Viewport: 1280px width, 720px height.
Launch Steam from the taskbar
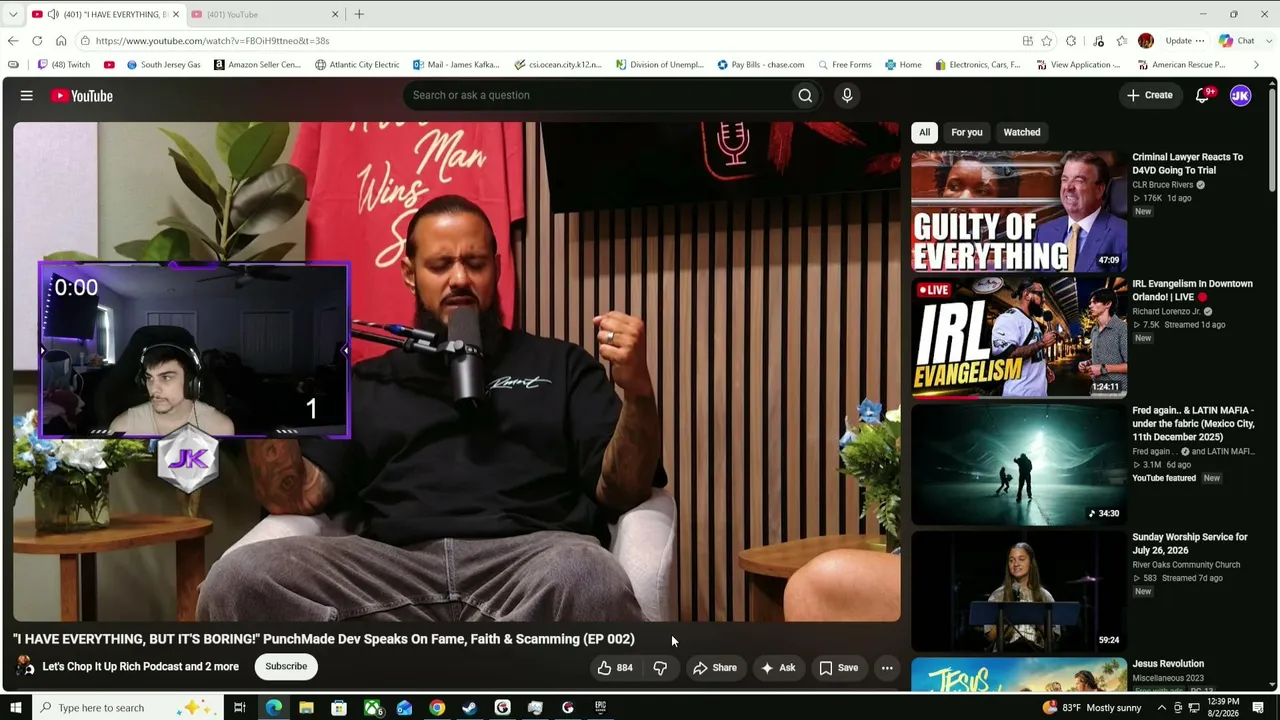click(x=469, y=708)
